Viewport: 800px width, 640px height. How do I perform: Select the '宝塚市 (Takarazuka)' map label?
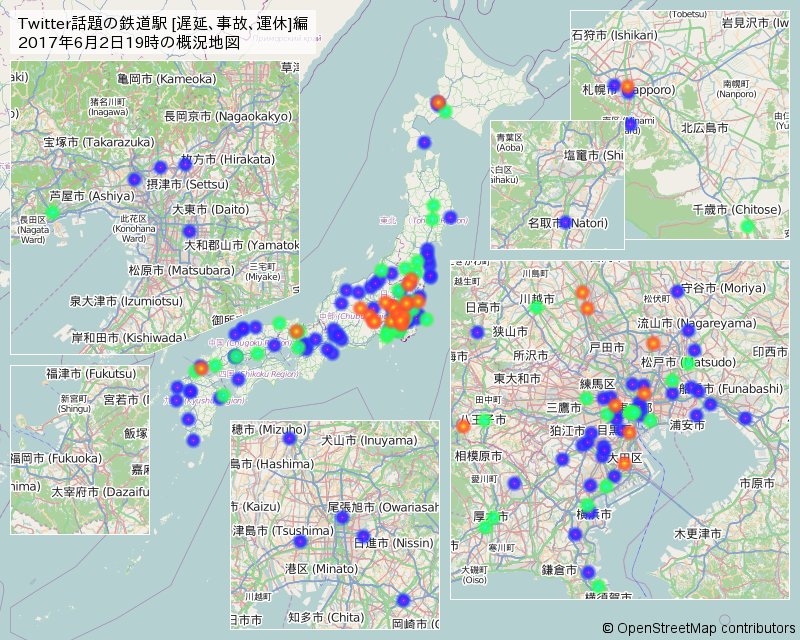99,142
